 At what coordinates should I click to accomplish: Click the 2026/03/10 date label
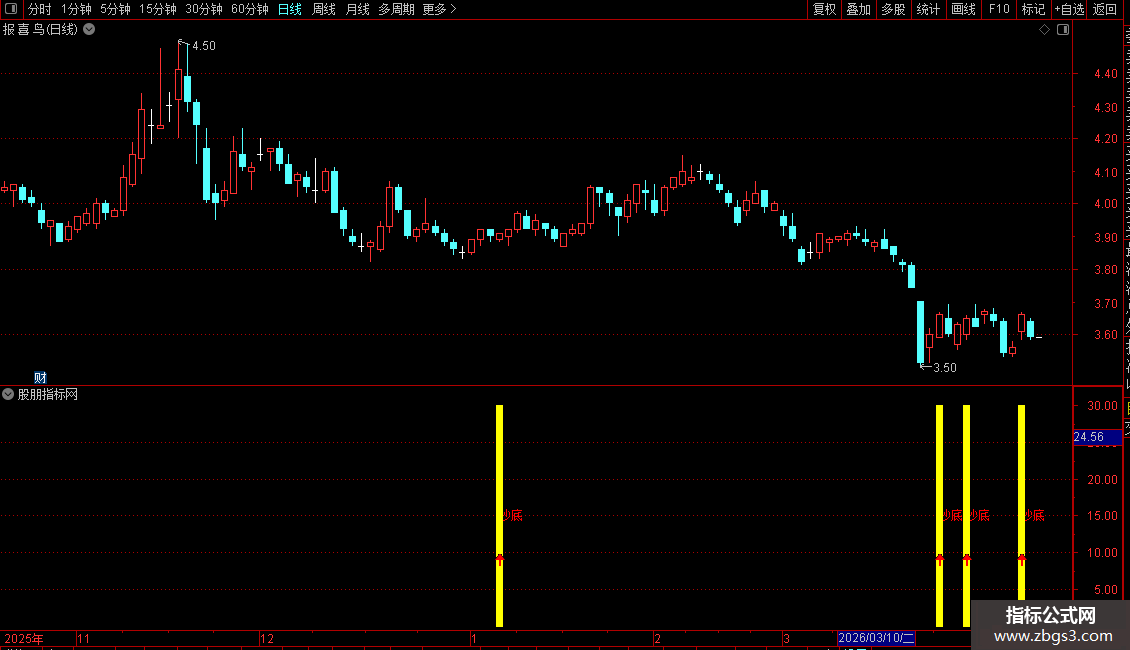[x=876, y=638]
